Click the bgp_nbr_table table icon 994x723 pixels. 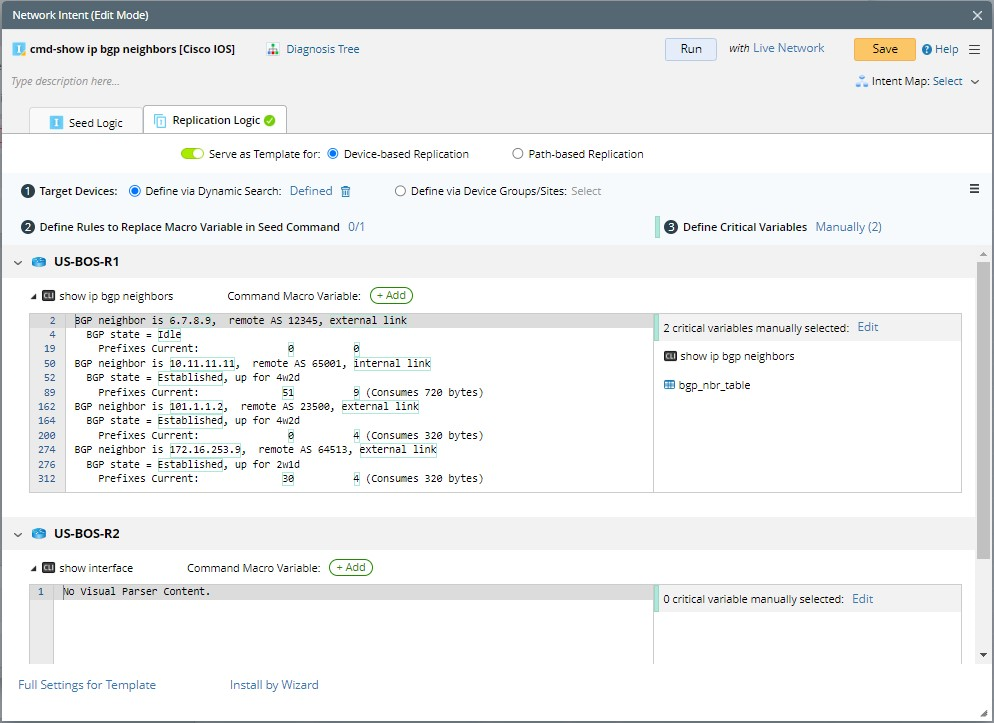[x=669, y=385]
